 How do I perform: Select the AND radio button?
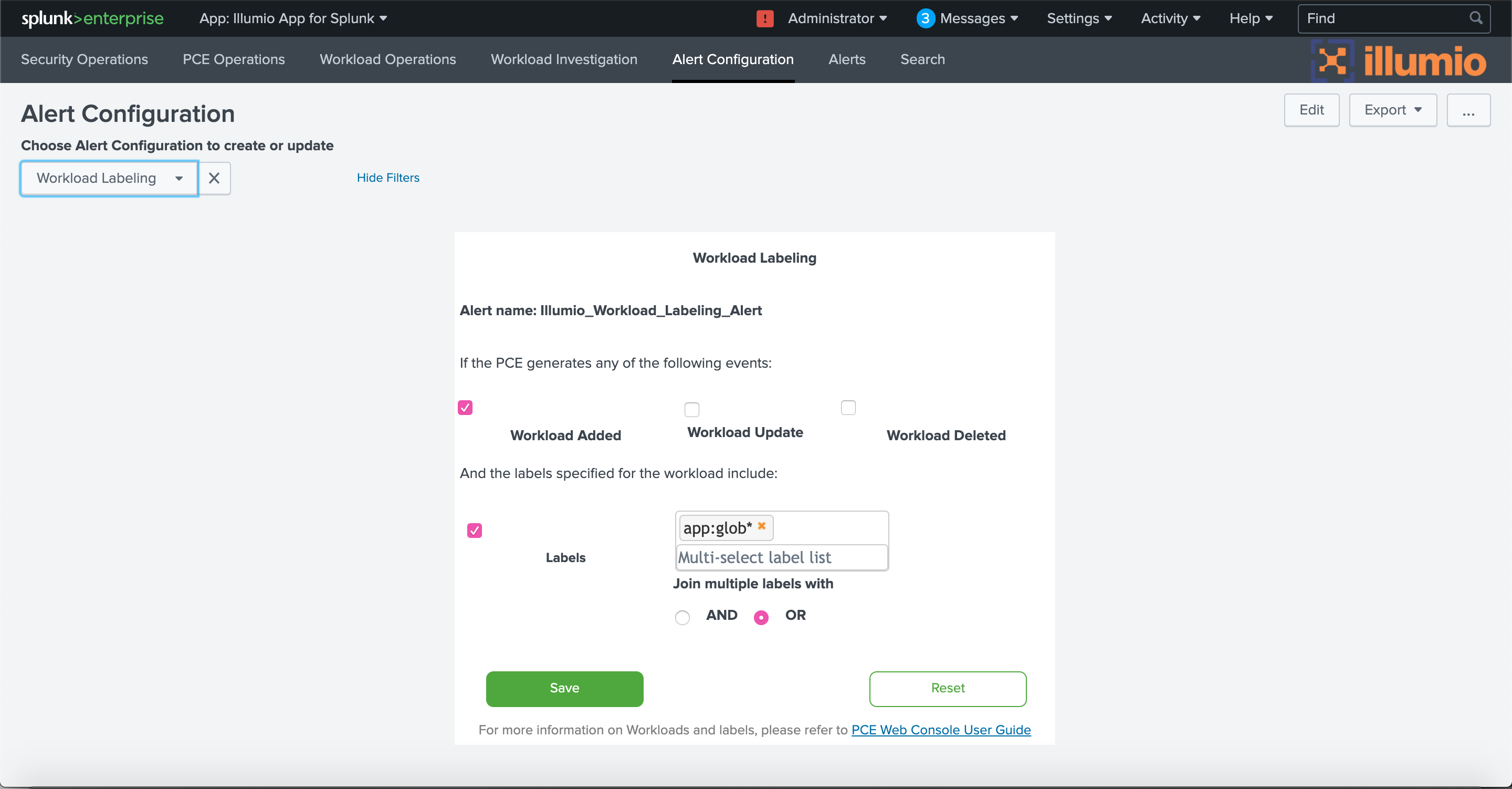point(682,617)
